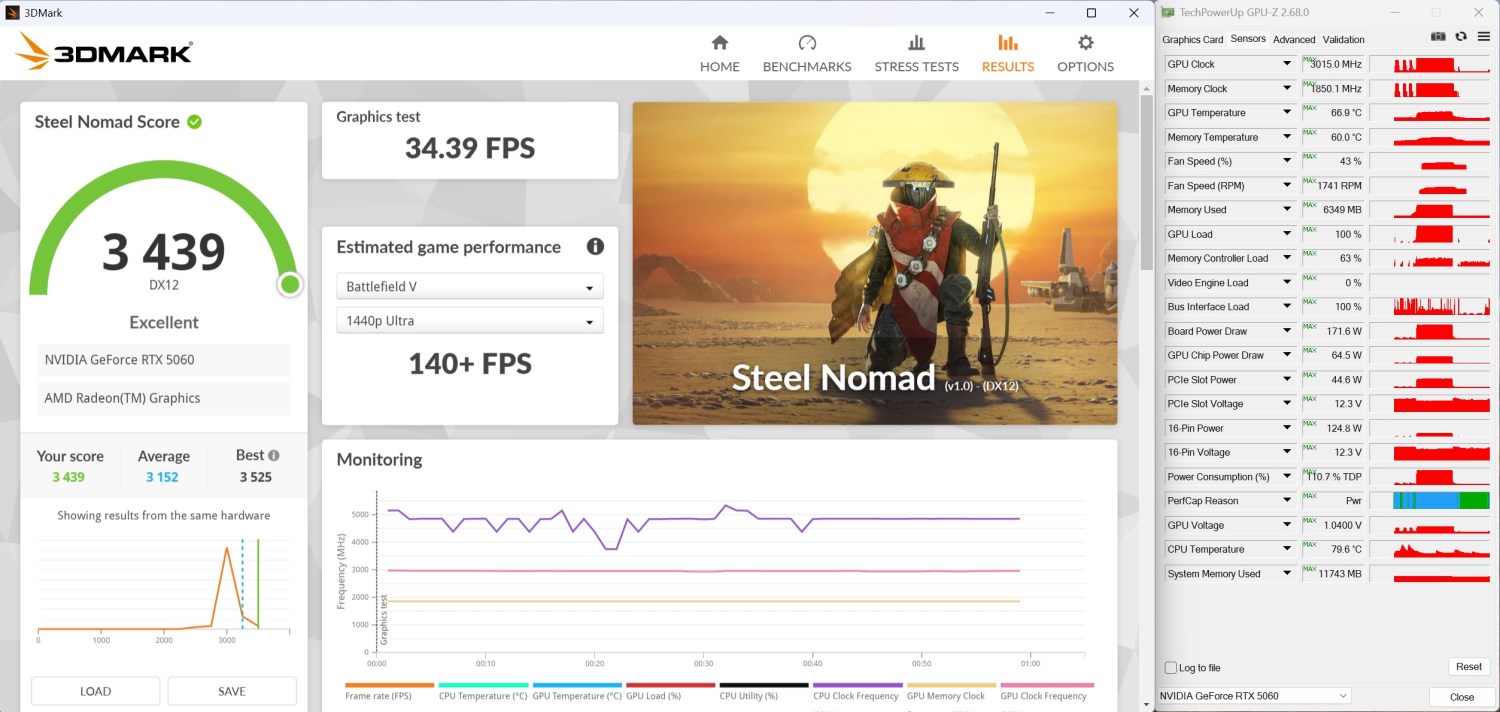Viewport: 1500px width, 712px height.
Task: Open the 1440p Ultra preset dropdown
Action: pos(470,321)
